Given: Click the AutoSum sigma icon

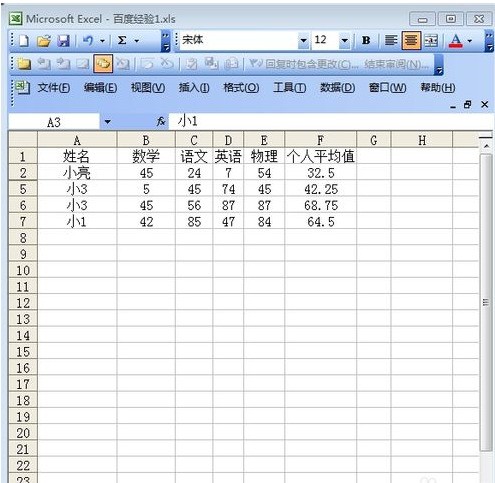Looking at the screenshot, I should [122, 41].
